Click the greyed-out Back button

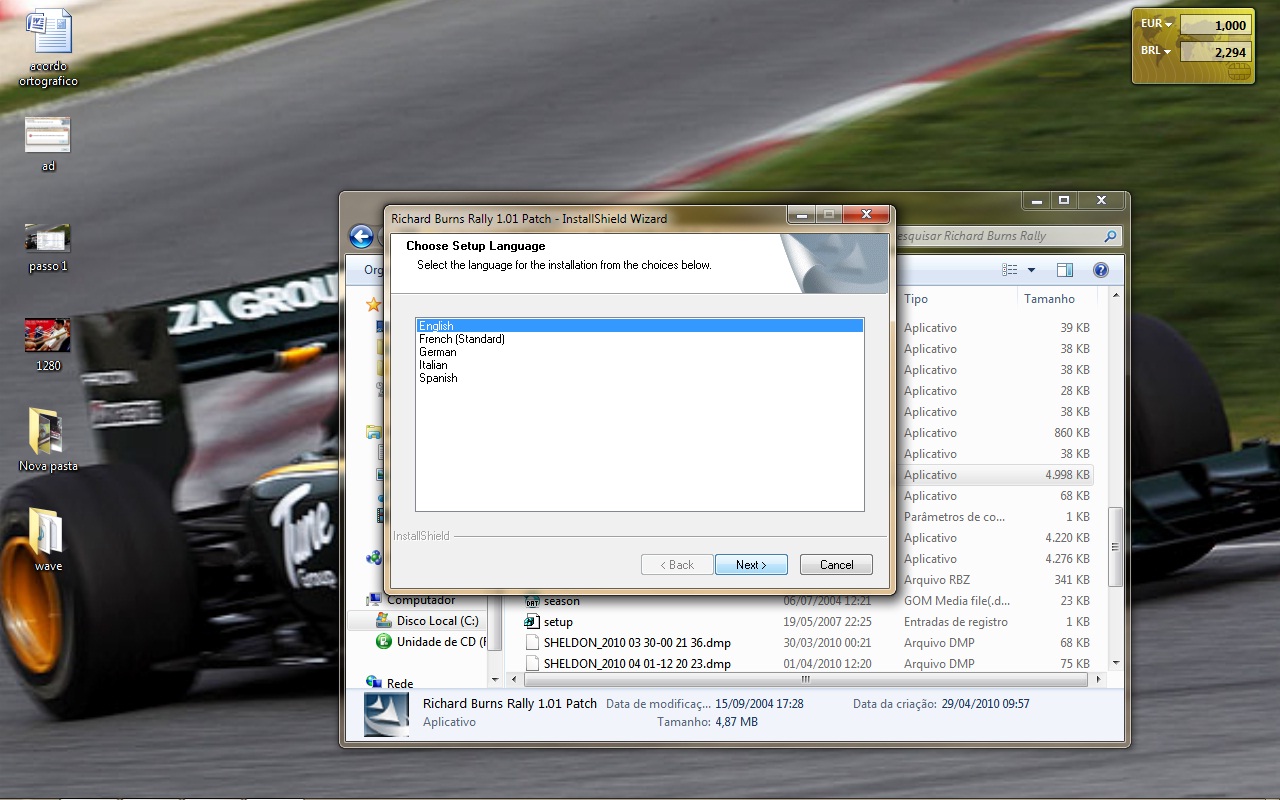coord(677,565)
